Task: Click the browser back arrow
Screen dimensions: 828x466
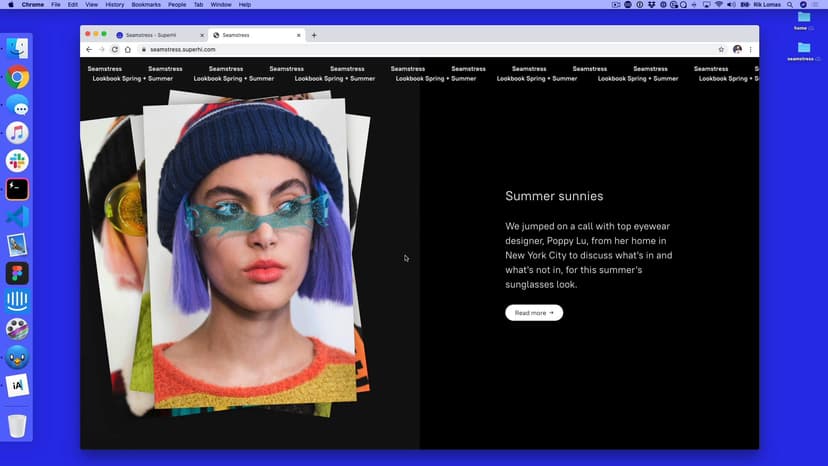Action: coord(89,49)
